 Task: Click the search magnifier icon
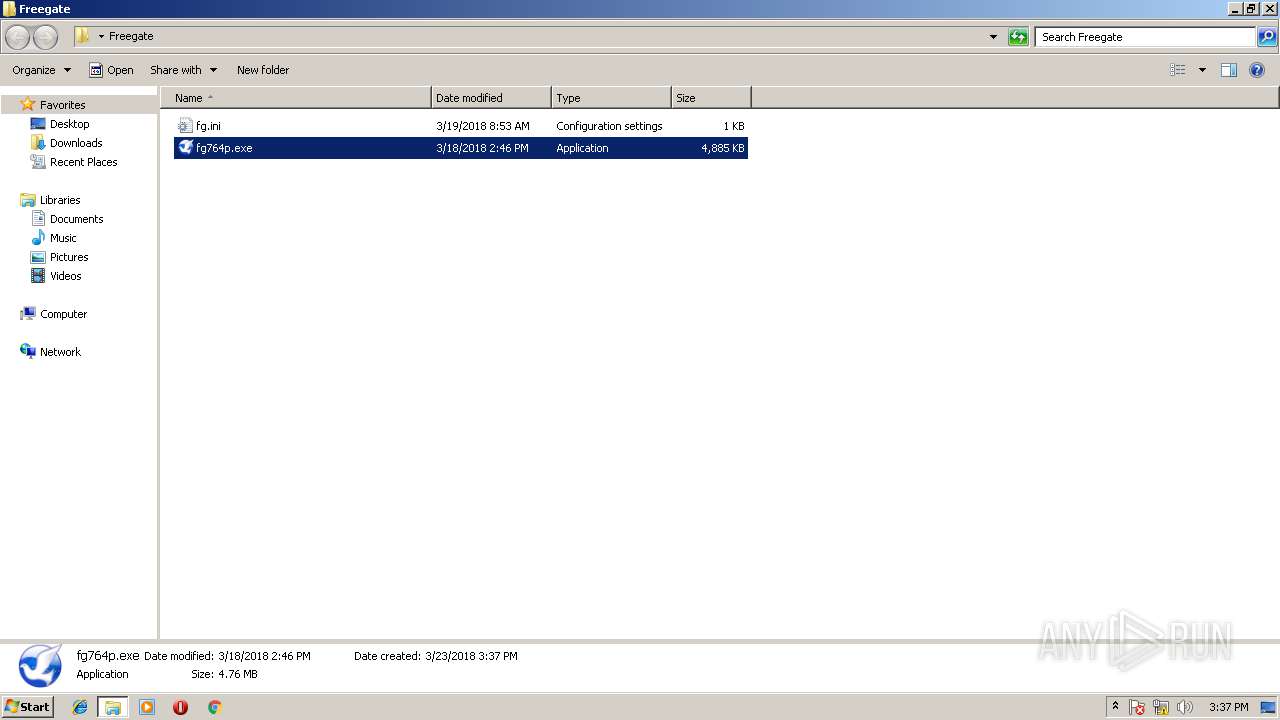tap(1267, 37)
